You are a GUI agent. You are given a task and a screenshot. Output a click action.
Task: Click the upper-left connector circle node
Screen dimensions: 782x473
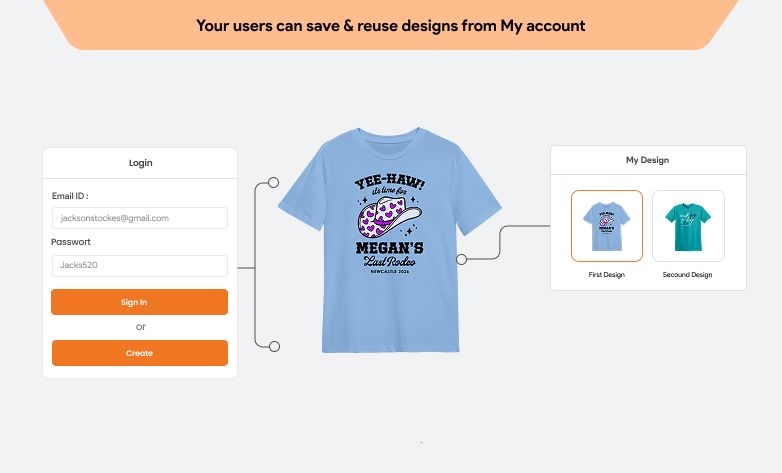point(273,183)
